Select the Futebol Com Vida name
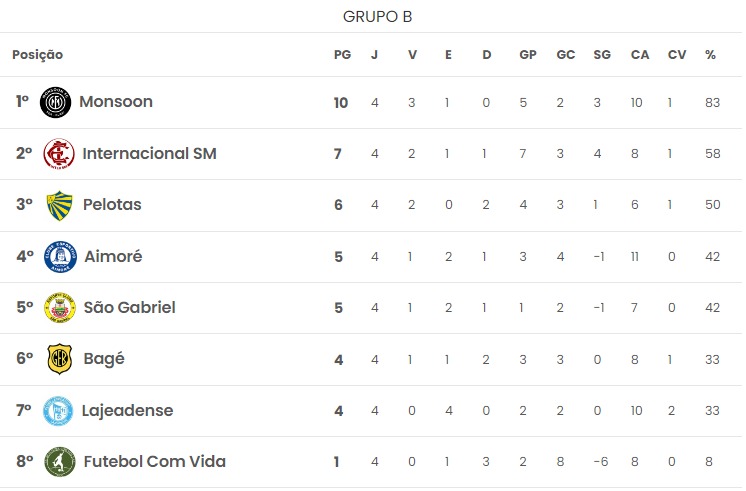The image size is (746, 491). (x=155, y=461)
